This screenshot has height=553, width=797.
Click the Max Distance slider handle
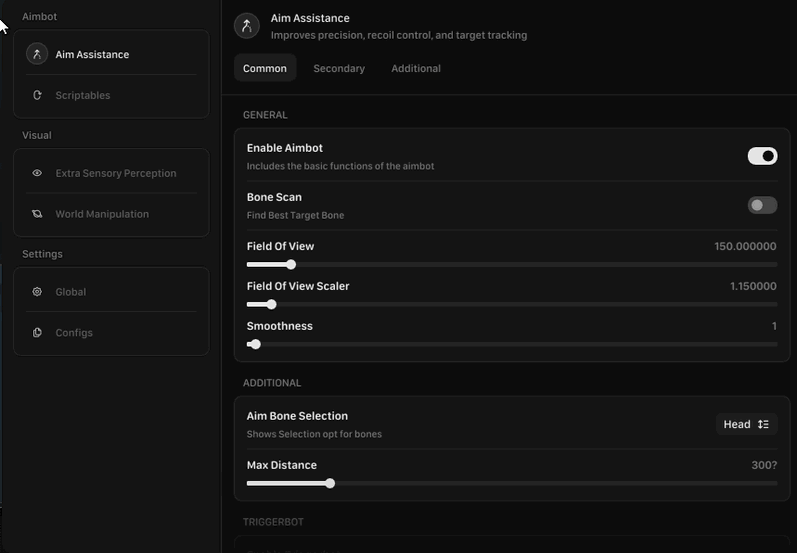click(330, 483)
